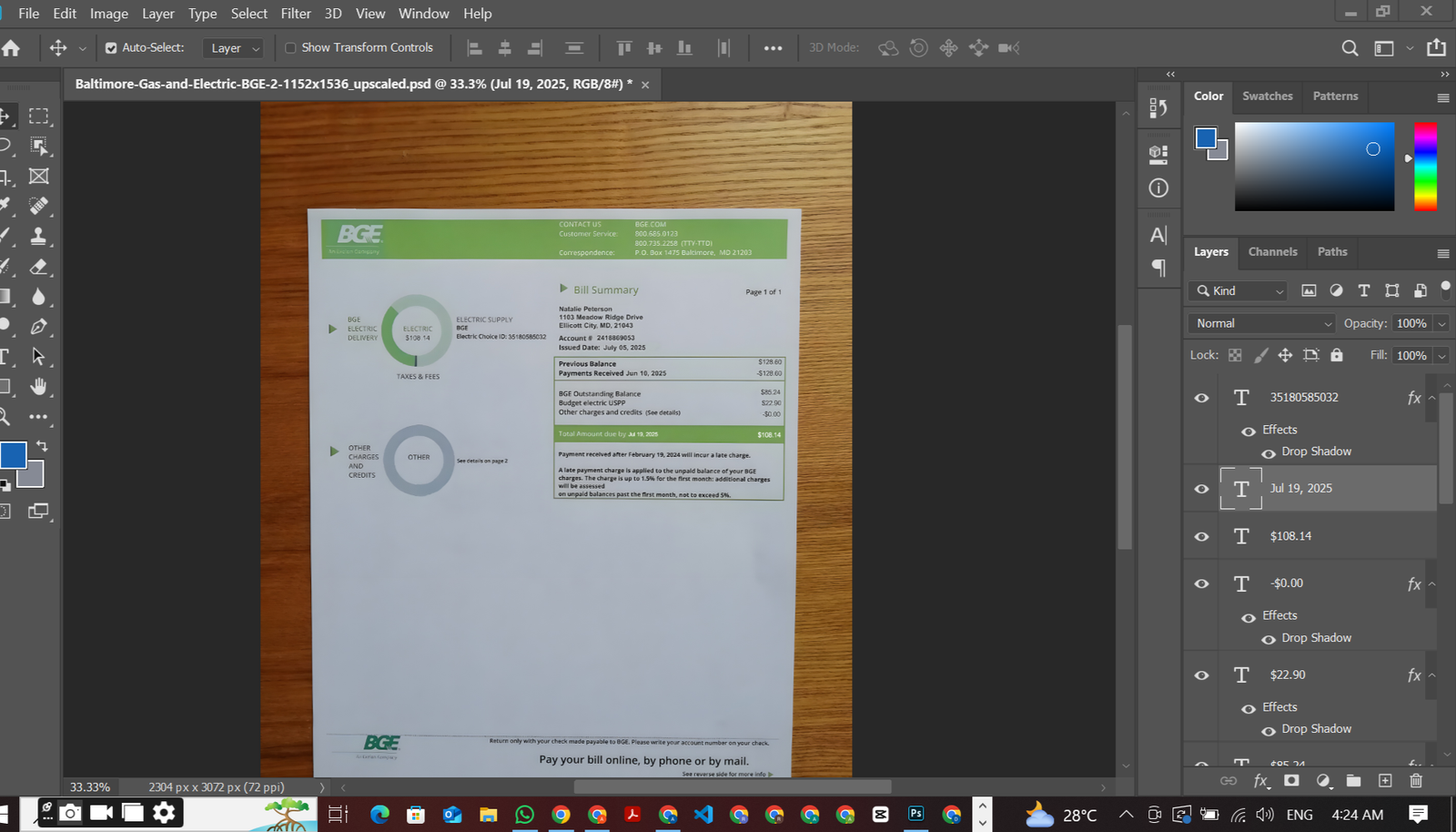The width and height of the screenshot is (1456, 832).
Task: Click the Opacity value field 100%
Action: coord(1411,323)
